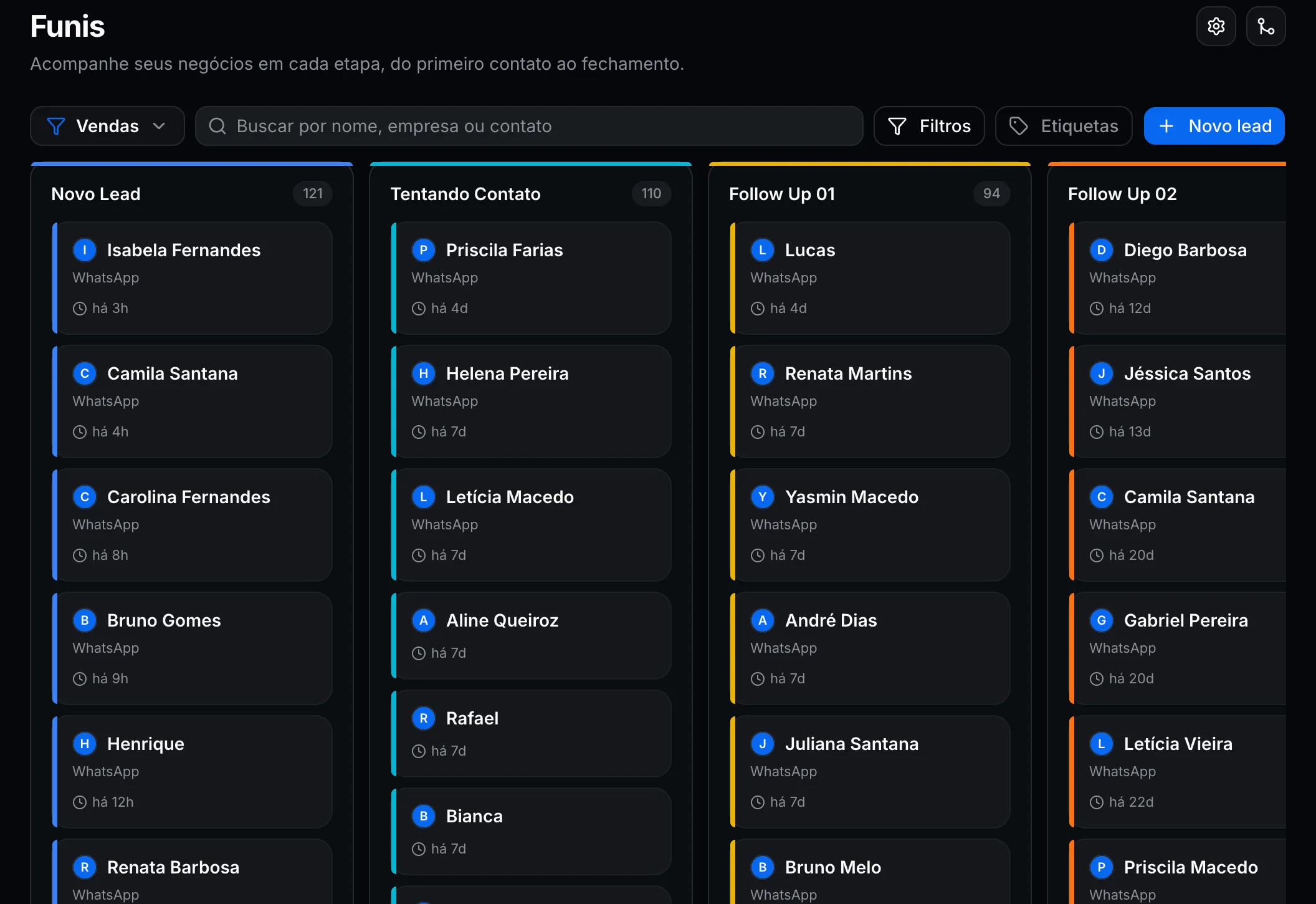Open the Etiquetas tags button

click(1064, 126)
